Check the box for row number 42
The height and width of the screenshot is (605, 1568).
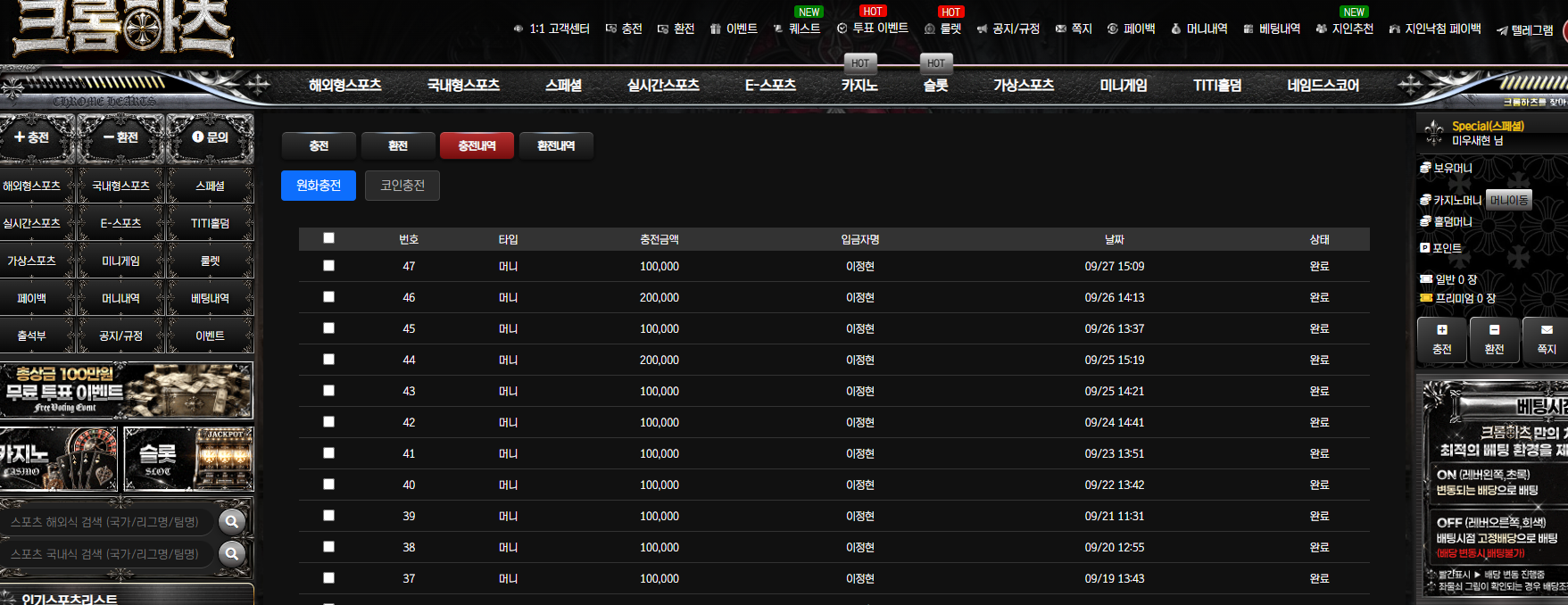[x=328, y=422]
